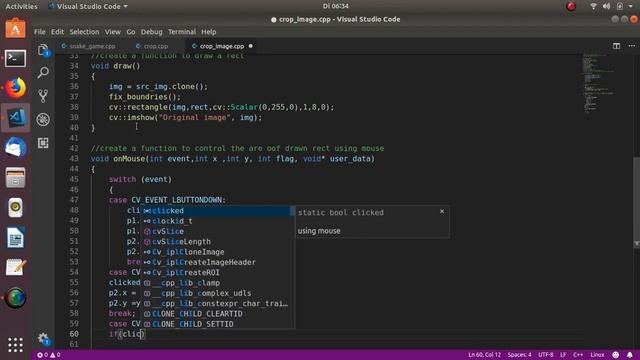Click the clock in the top bar
This screenshot has width=640, height=360.
[x=336, y=6]
